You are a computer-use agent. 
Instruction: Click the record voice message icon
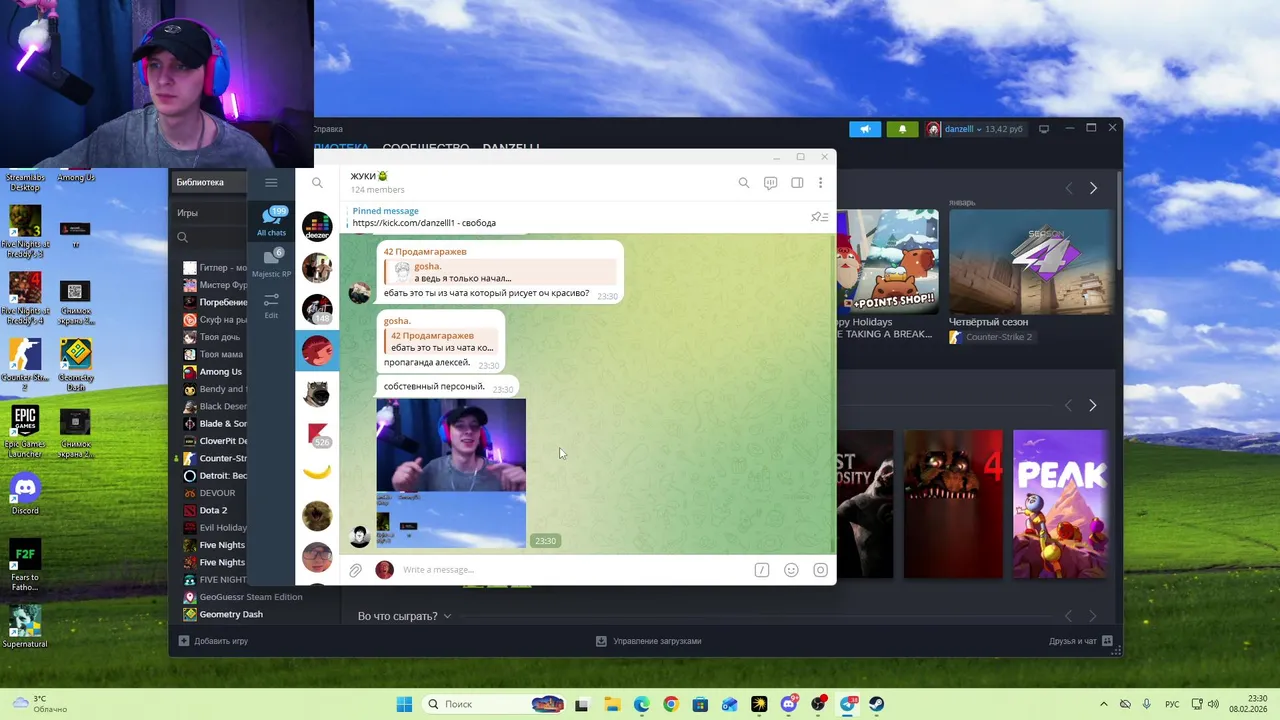pyautogui.click(x=820, y=570)
